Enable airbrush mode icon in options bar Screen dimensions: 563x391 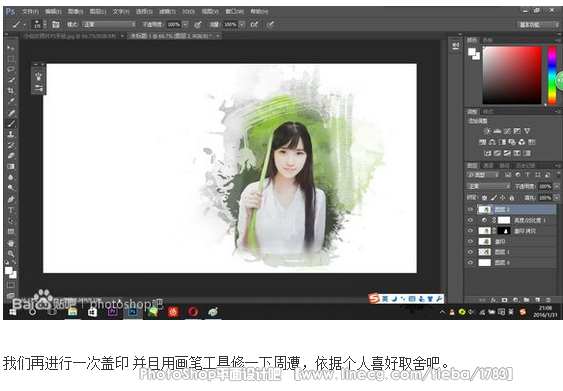click(254, 24)
